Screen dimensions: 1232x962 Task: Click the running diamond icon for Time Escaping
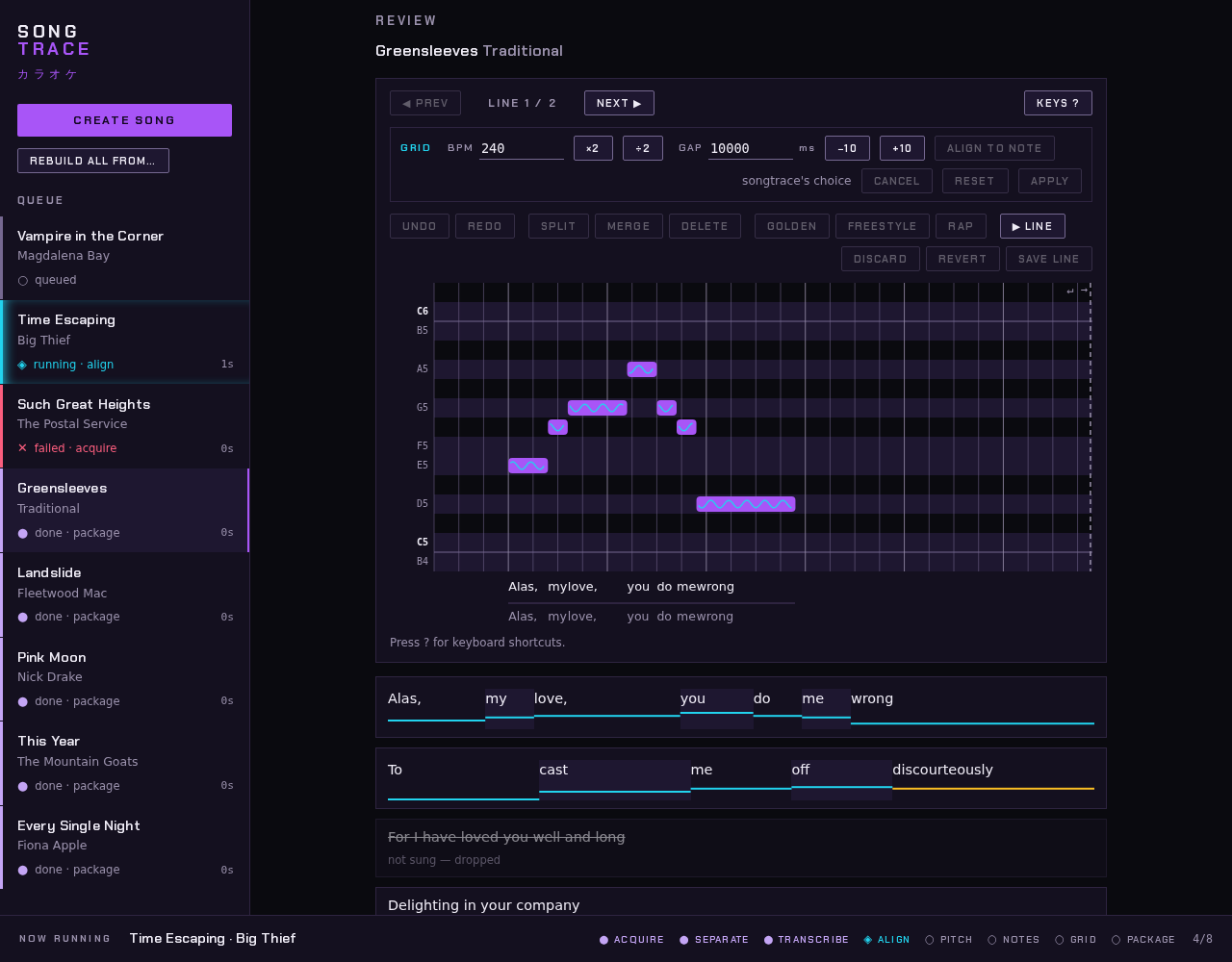(23, 365)
